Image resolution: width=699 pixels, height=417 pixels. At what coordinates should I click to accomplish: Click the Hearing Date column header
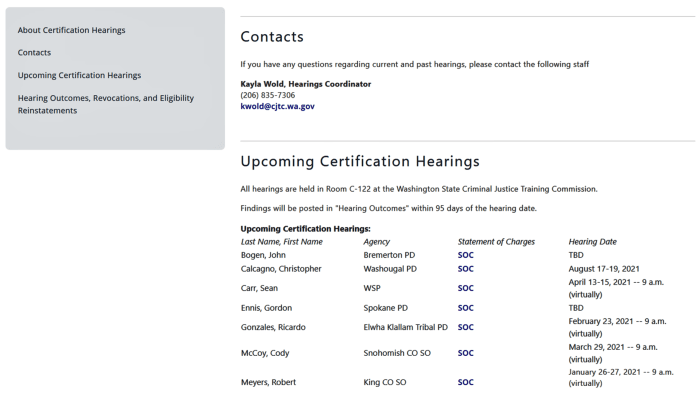coord(592,242)
